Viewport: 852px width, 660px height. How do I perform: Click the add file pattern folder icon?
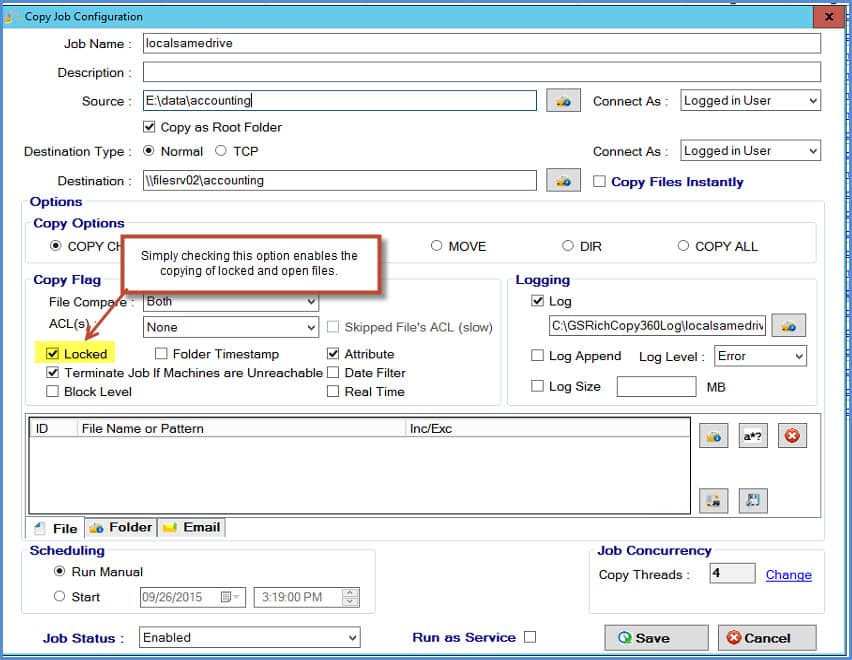714,435
